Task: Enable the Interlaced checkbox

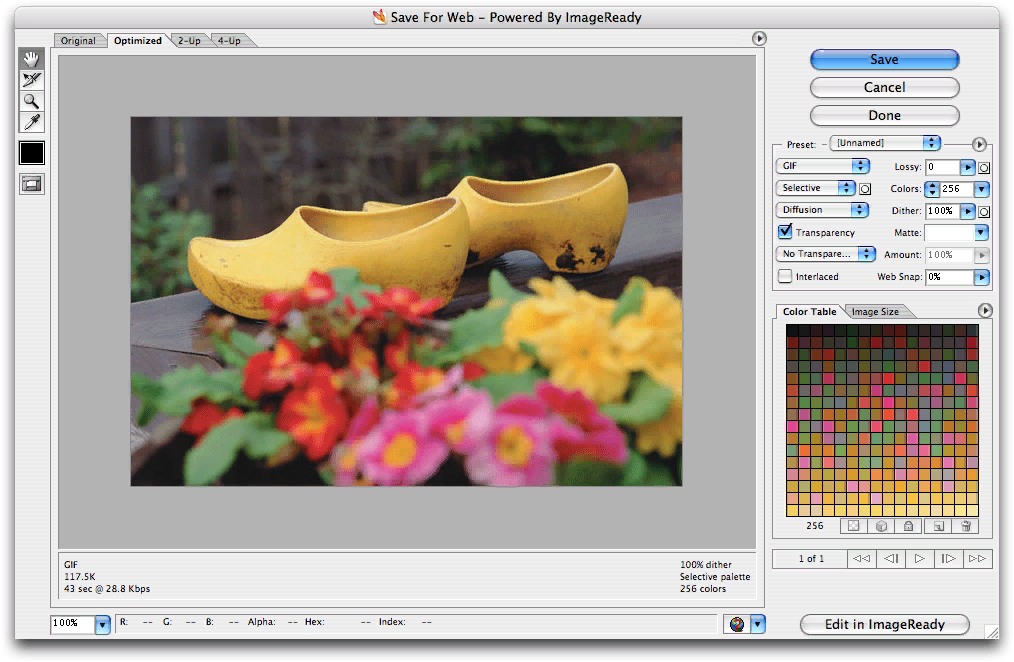Action: [x=785, y=276]
